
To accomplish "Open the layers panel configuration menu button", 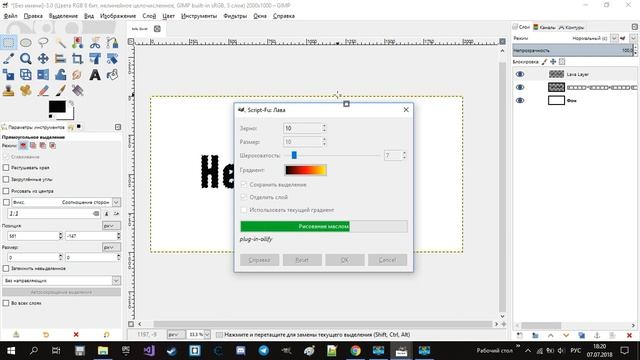I will pyautogui.click(x=634, y=27).
